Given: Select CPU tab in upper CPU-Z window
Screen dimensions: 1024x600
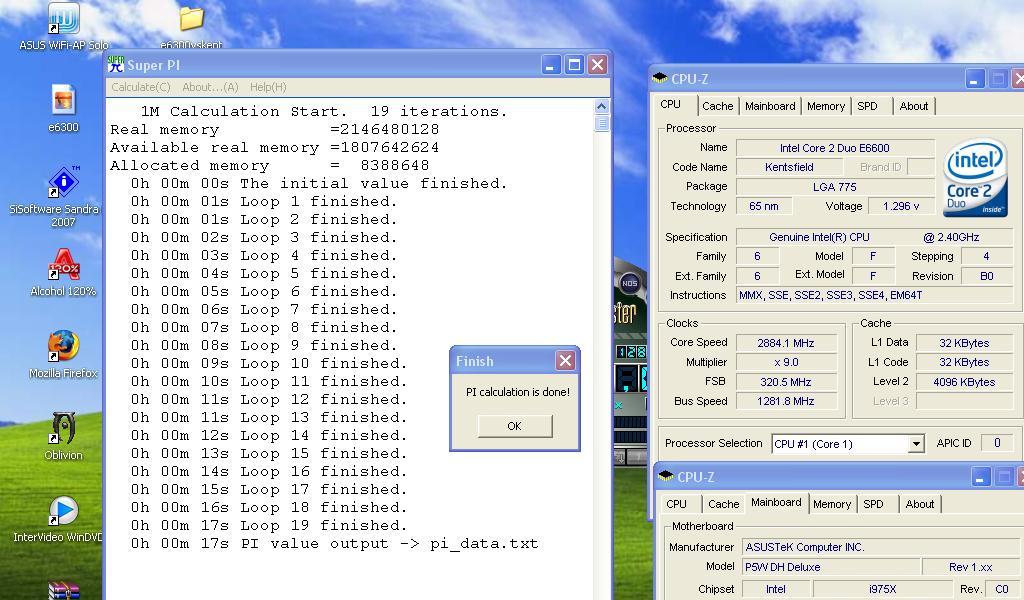Looking at the screenshot, I should pos(671,104).
